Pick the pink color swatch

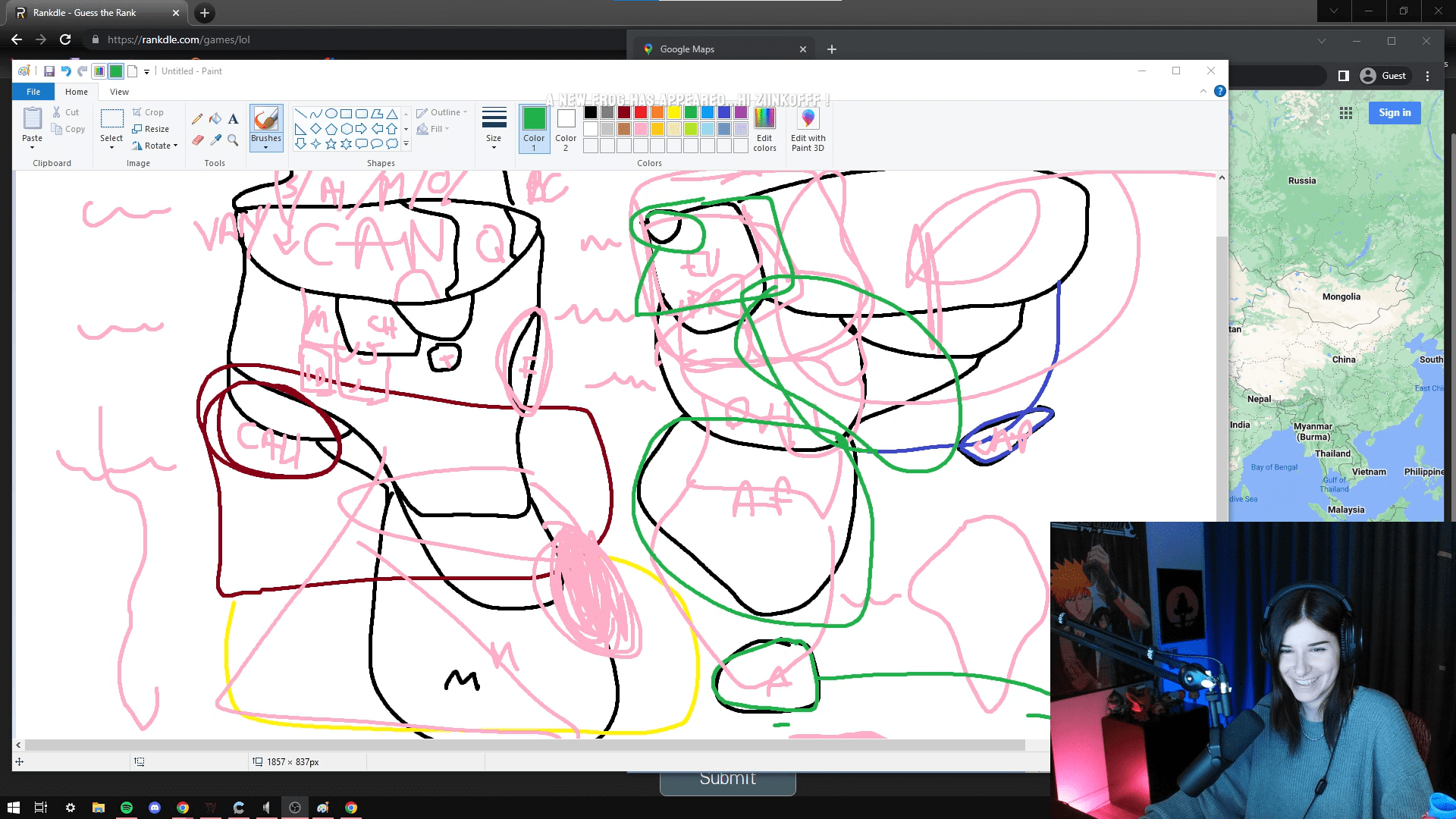tap(641, 129)
